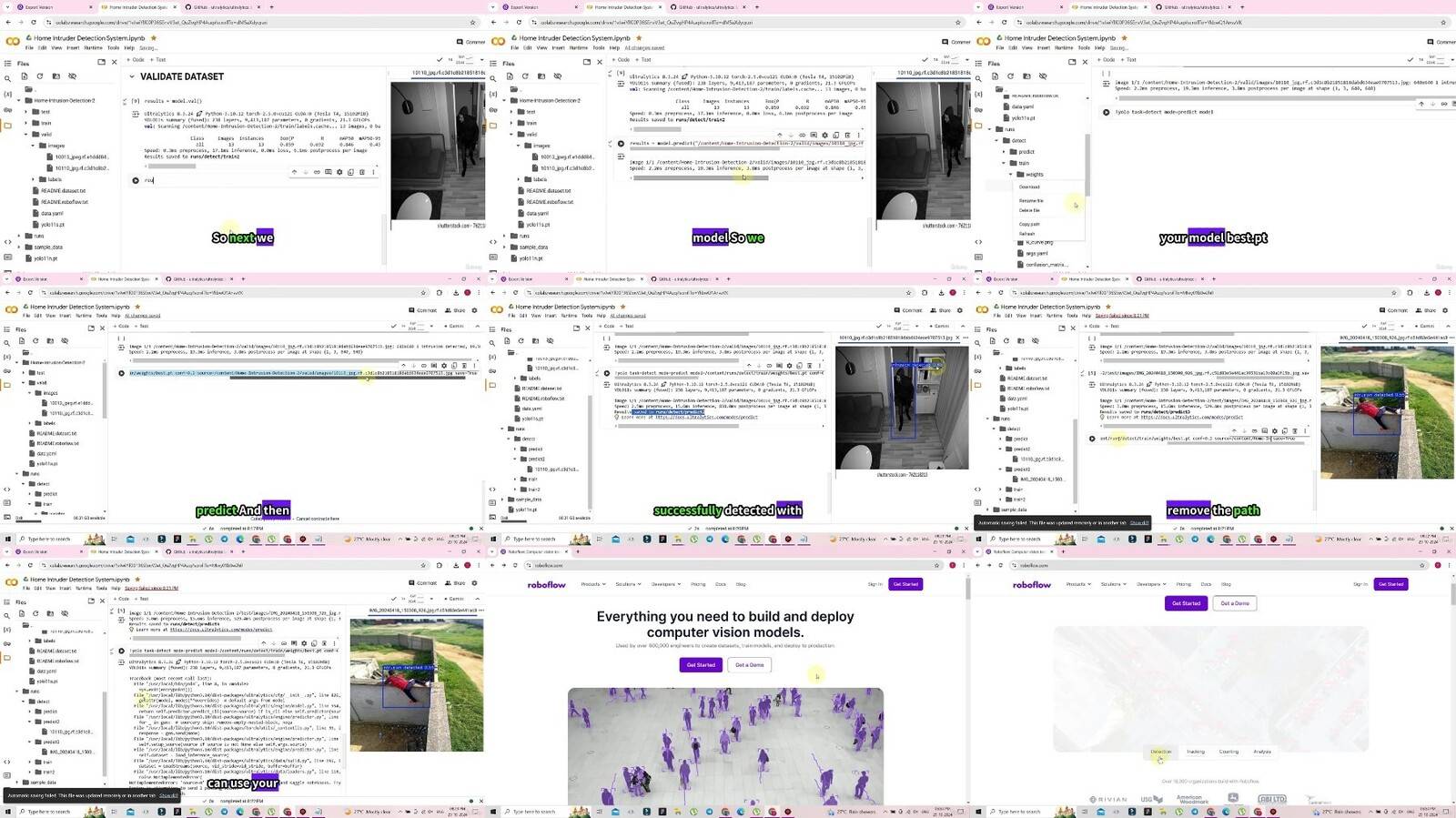Select Detection tab on Roboflow page
This screenshot has width=1456, height=818.
pyautogui.click(x=1161, y=752)
